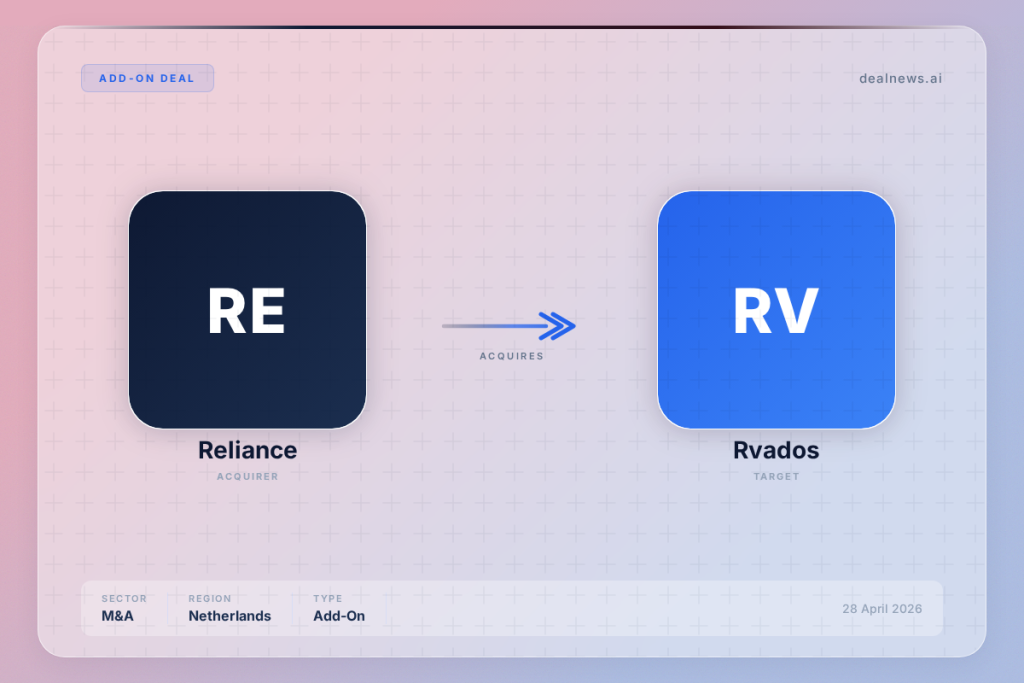This screenshot has height=683, width=1024.
Task: Select the TARGET label under Rvados
Action: click(x=776, y=477)
